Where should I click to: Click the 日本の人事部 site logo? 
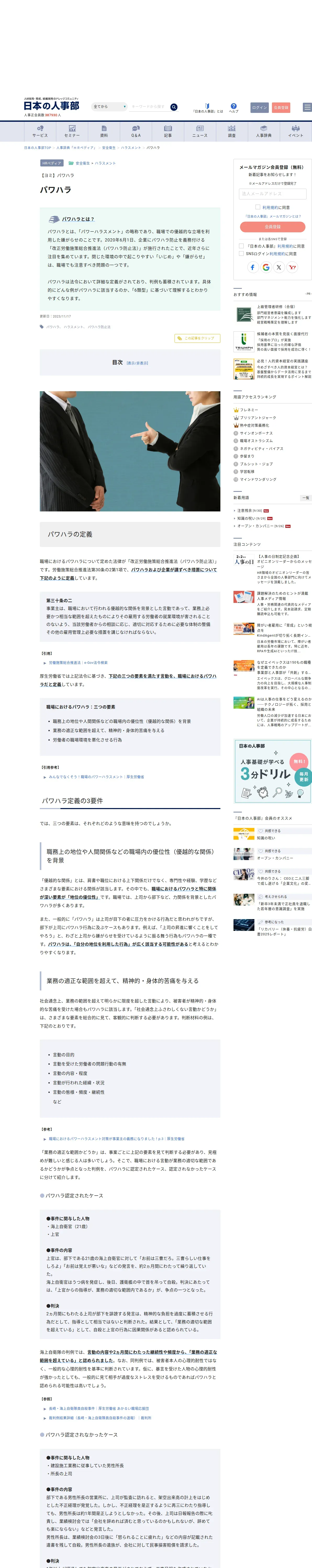coord(51,106)
